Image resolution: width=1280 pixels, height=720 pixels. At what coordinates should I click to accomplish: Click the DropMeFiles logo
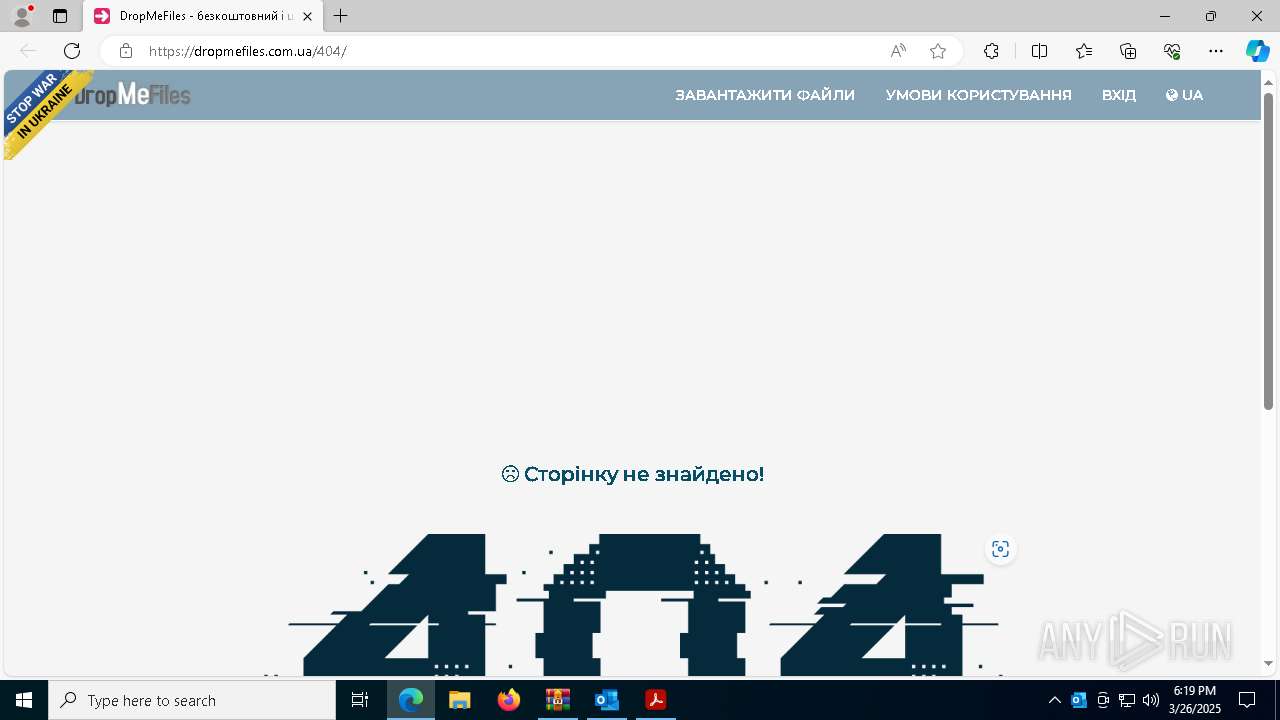point(132,95)
